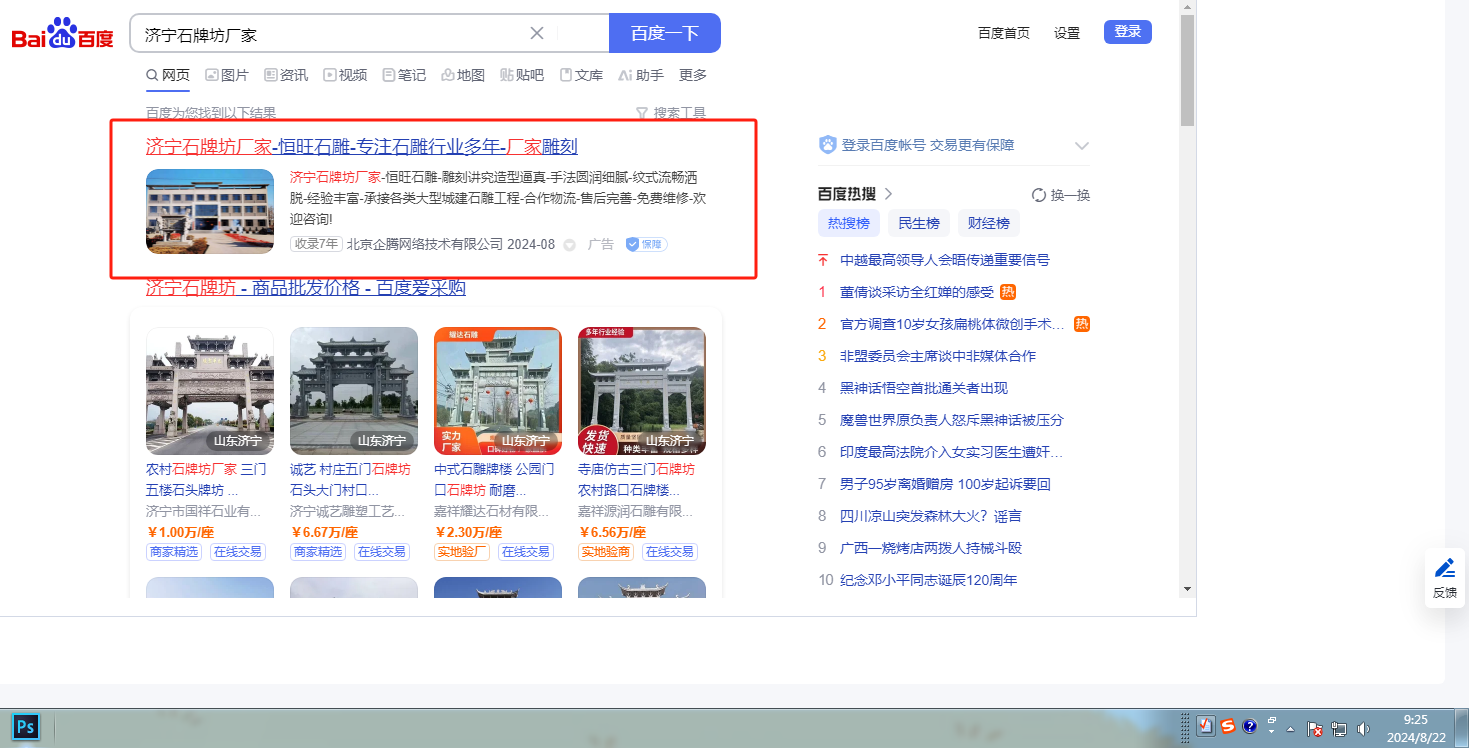Open 诚艺 村庄五门石牌坊 title
This screenshot has height=748, width=1469.
pyautogui.click(x=350, y=480)
